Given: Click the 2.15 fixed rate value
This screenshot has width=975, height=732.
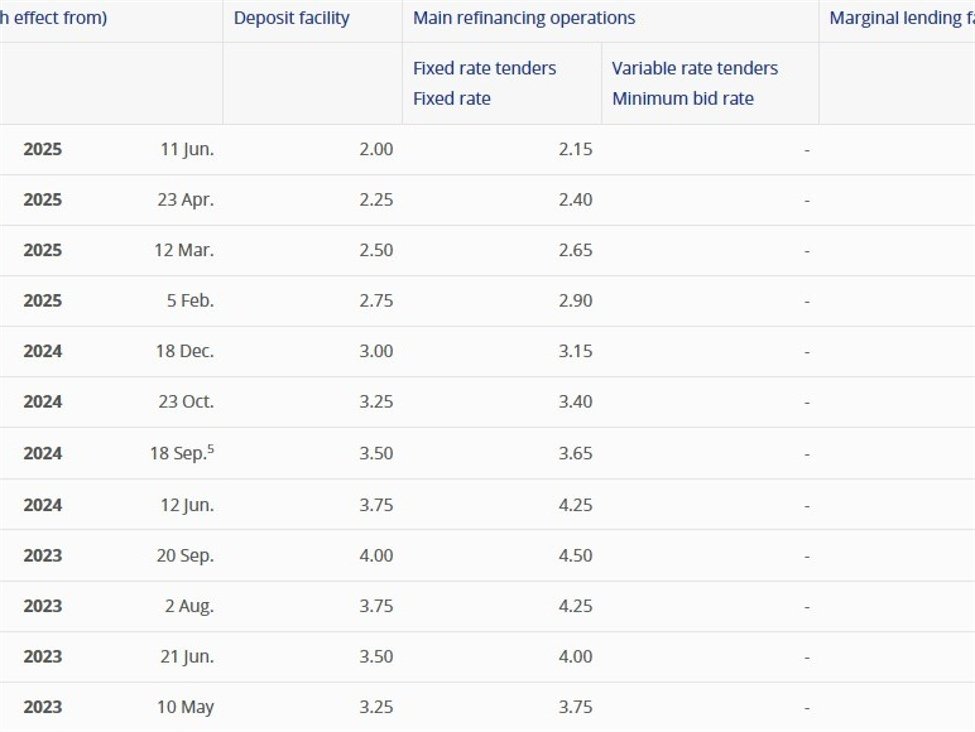Looking at the screenshot, I should click(575, 149).
